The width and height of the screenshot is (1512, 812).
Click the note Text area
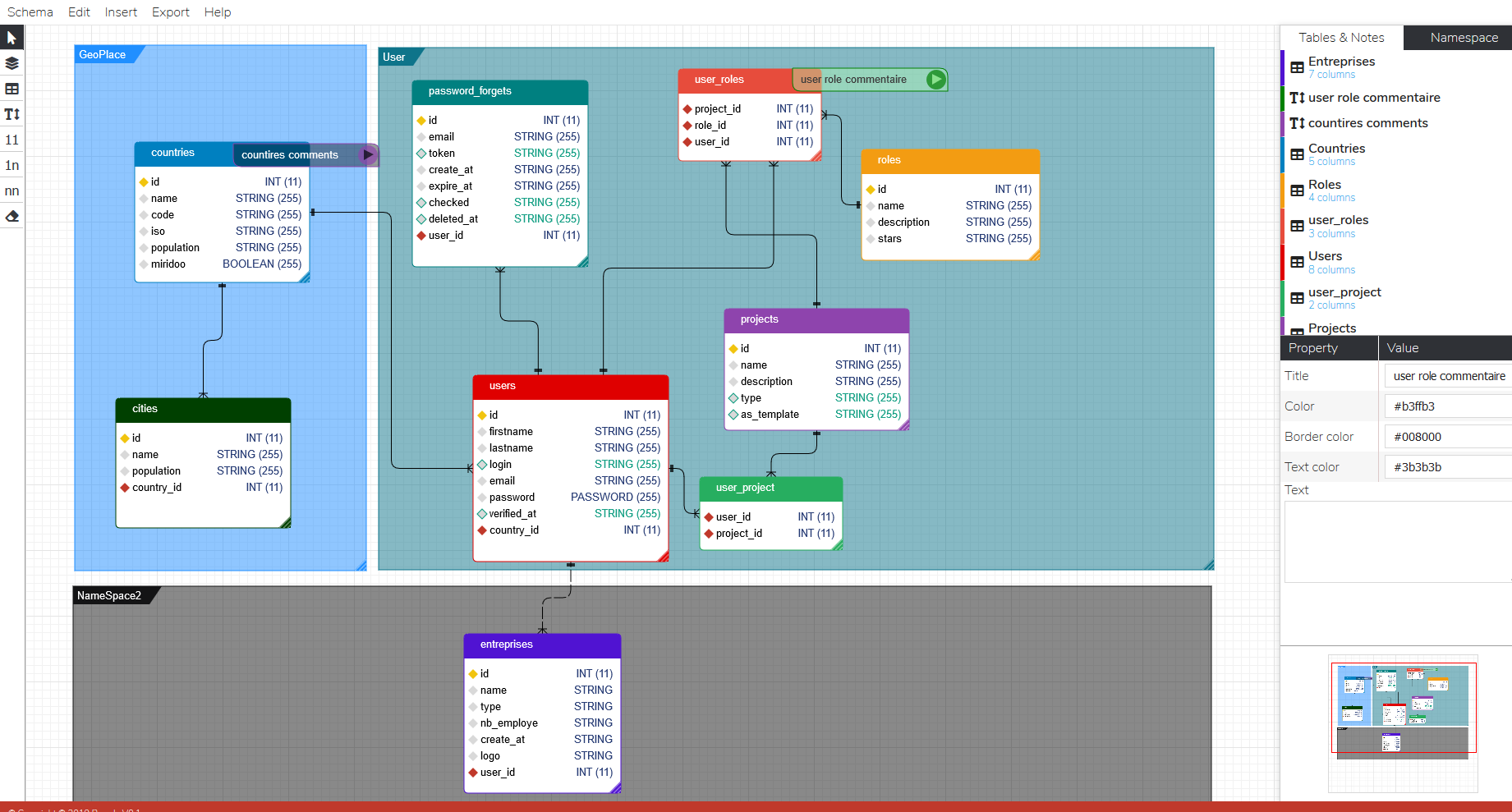(1398, 542)
